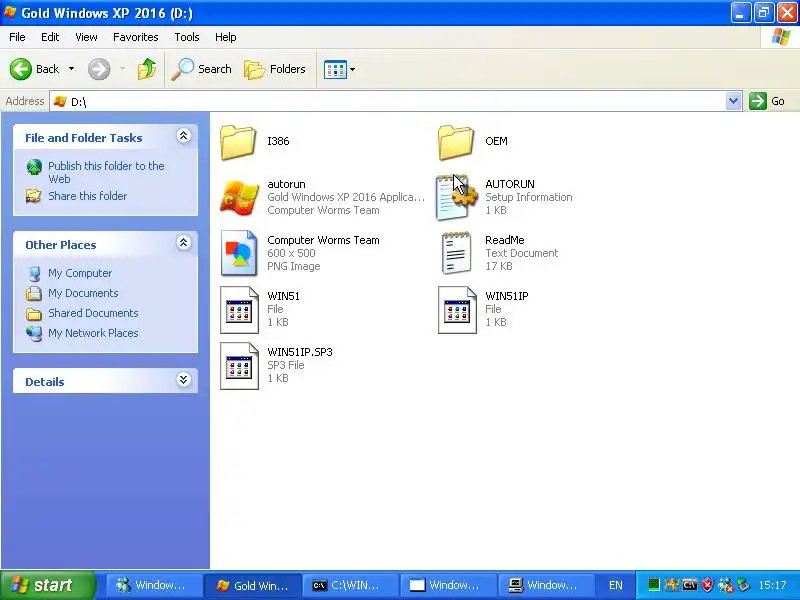The height and width of the screenshot is (600, 800).
Task: Open the Favorites menu
Action: 136,37
